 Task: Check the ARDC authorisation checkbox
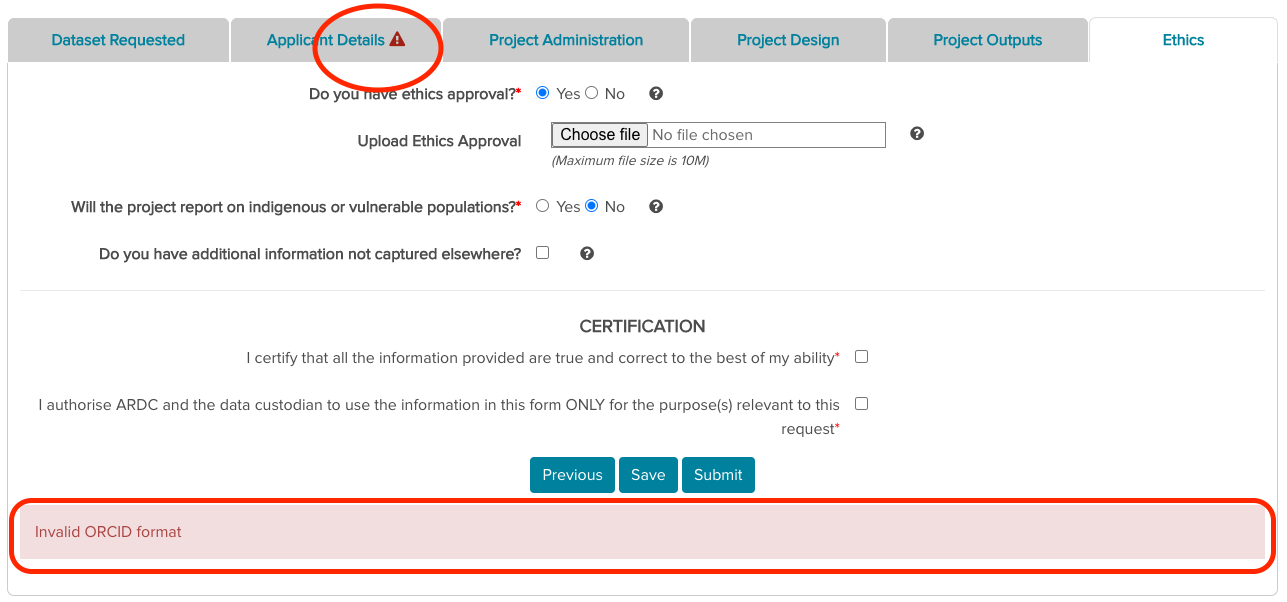click(862, 404)
